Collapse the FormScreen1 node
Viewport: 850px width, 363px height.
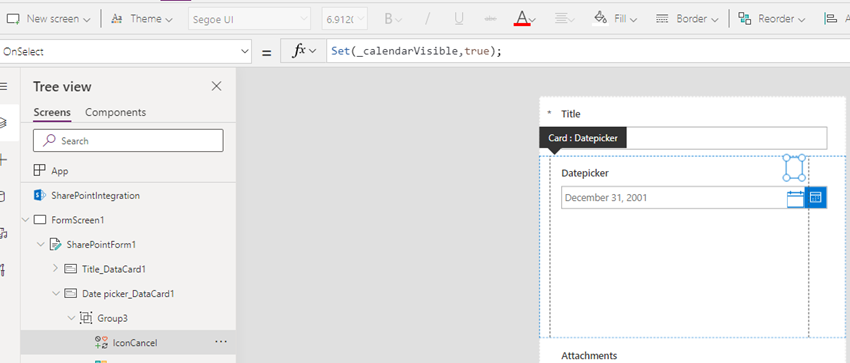(x=25, y=220)
